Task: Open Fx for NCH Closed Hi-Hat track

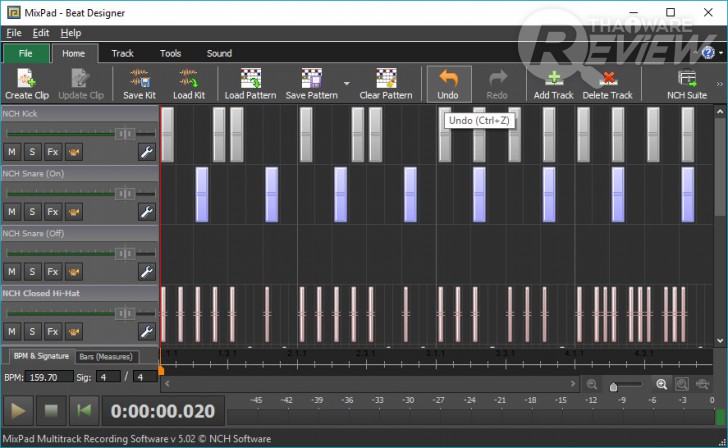Action: tap(52, 331)
